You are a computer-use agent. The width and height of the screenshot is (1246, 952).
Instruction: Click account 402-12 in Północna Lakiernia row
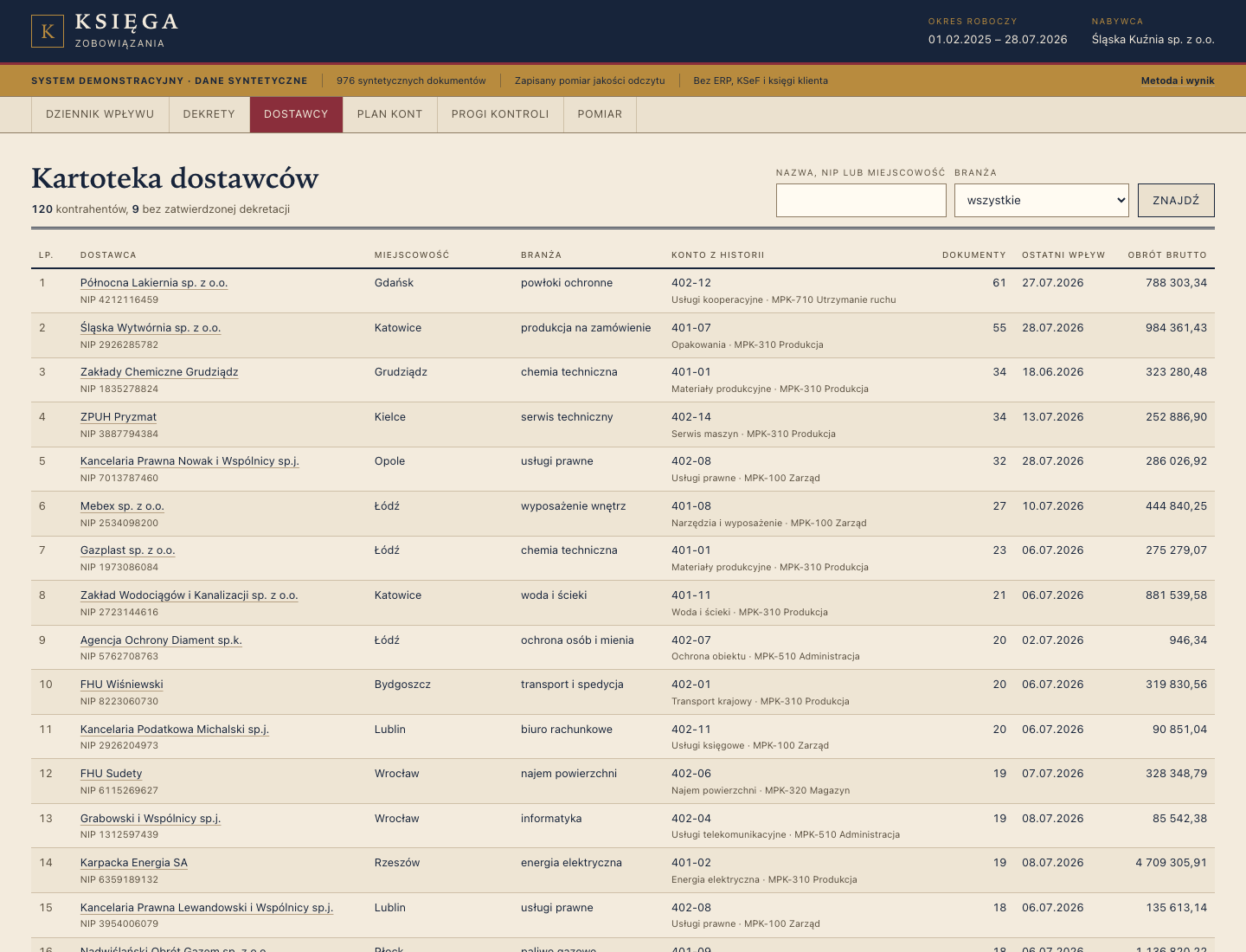tap(691, 283)
